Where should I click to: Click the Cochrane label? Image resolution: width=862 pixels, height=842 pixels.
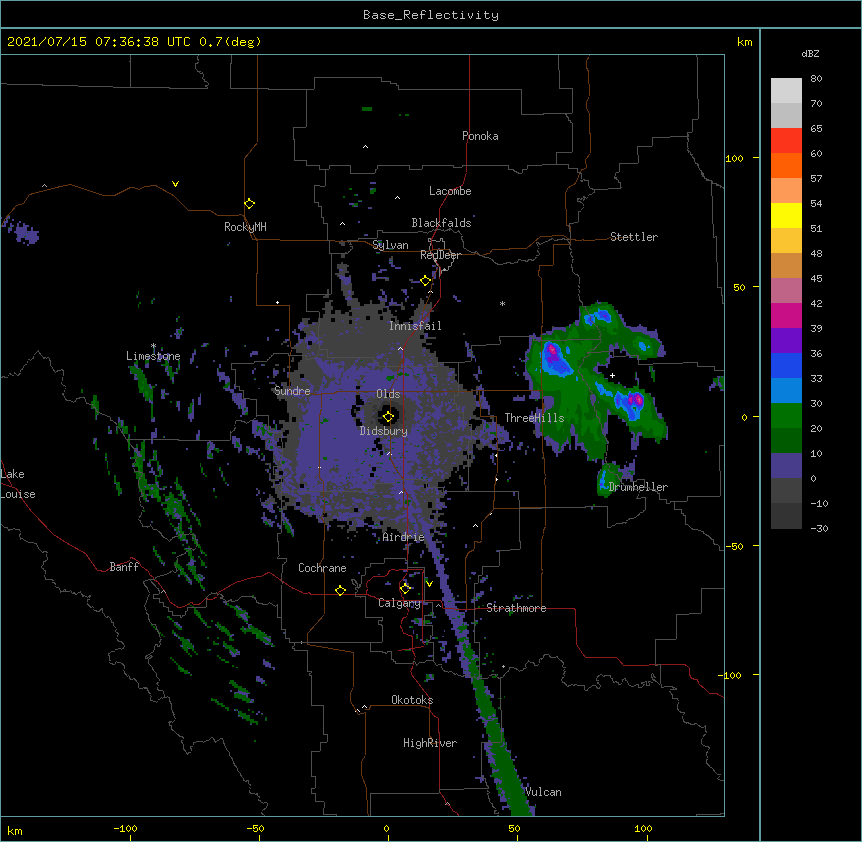322,568
